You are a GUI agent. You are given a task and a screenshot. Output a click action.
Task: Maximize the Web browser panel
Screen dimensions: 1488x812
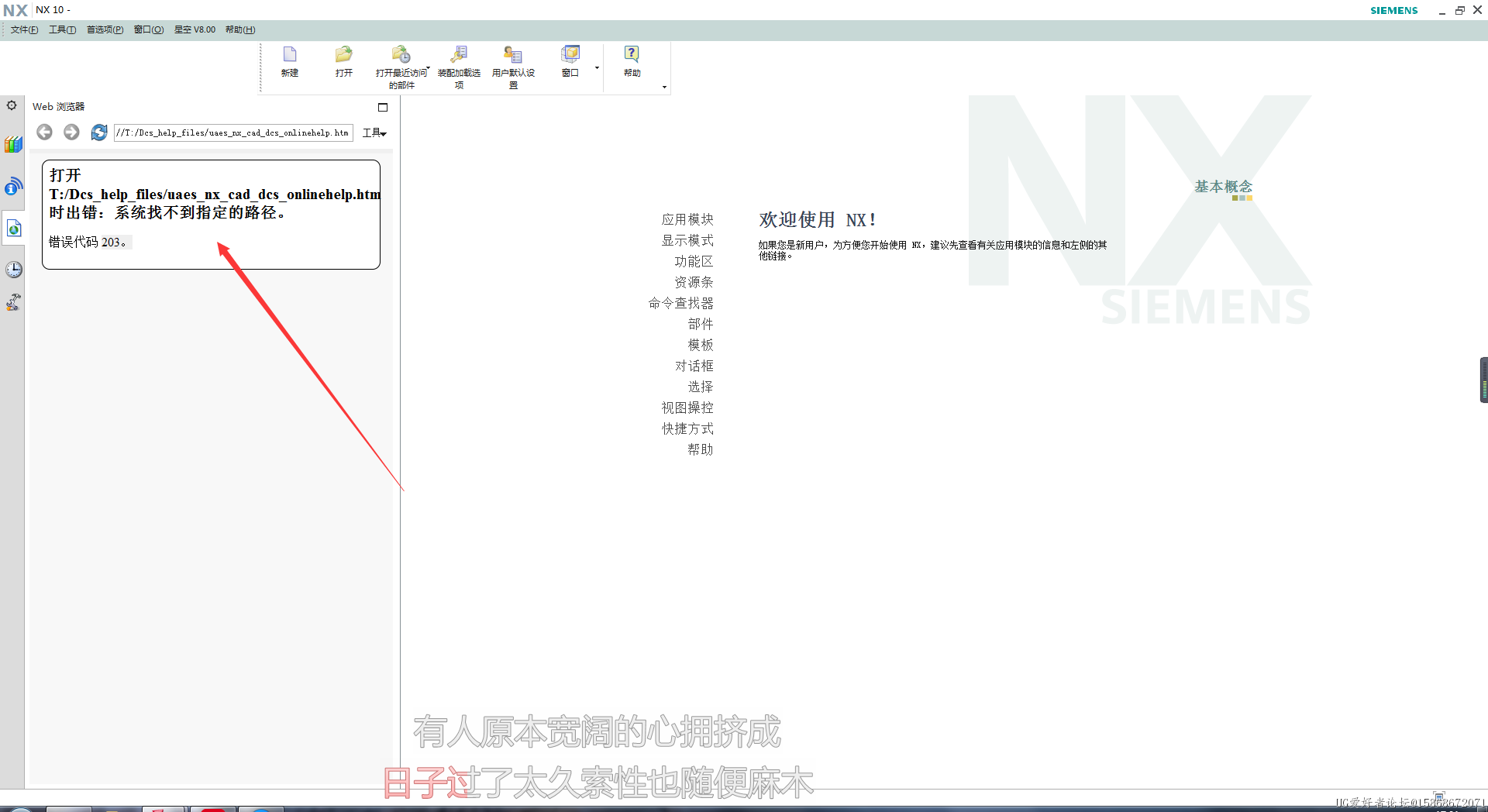point(383,107)
